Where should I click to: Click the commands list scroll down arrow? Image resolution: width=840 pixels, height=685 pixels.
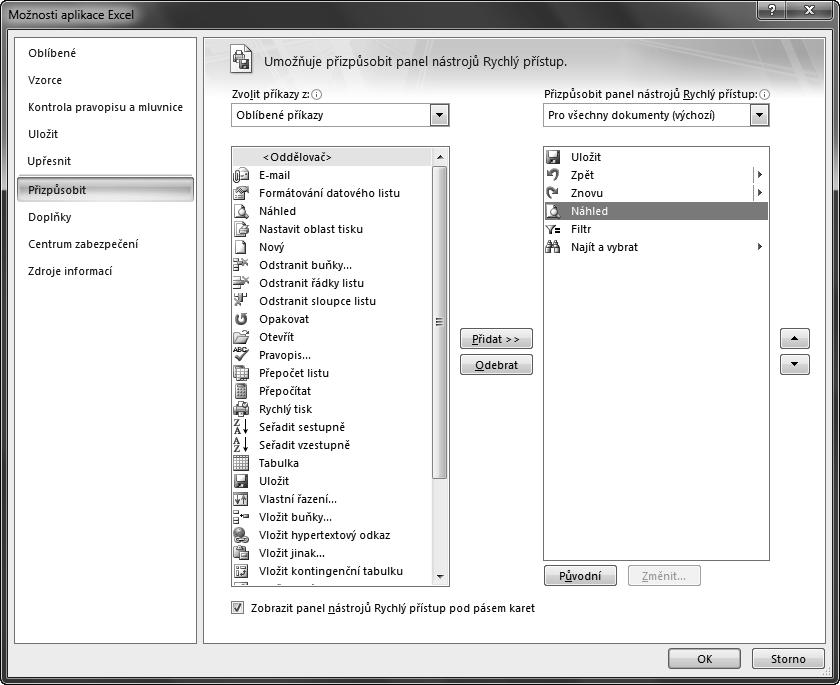coord(440,576)
